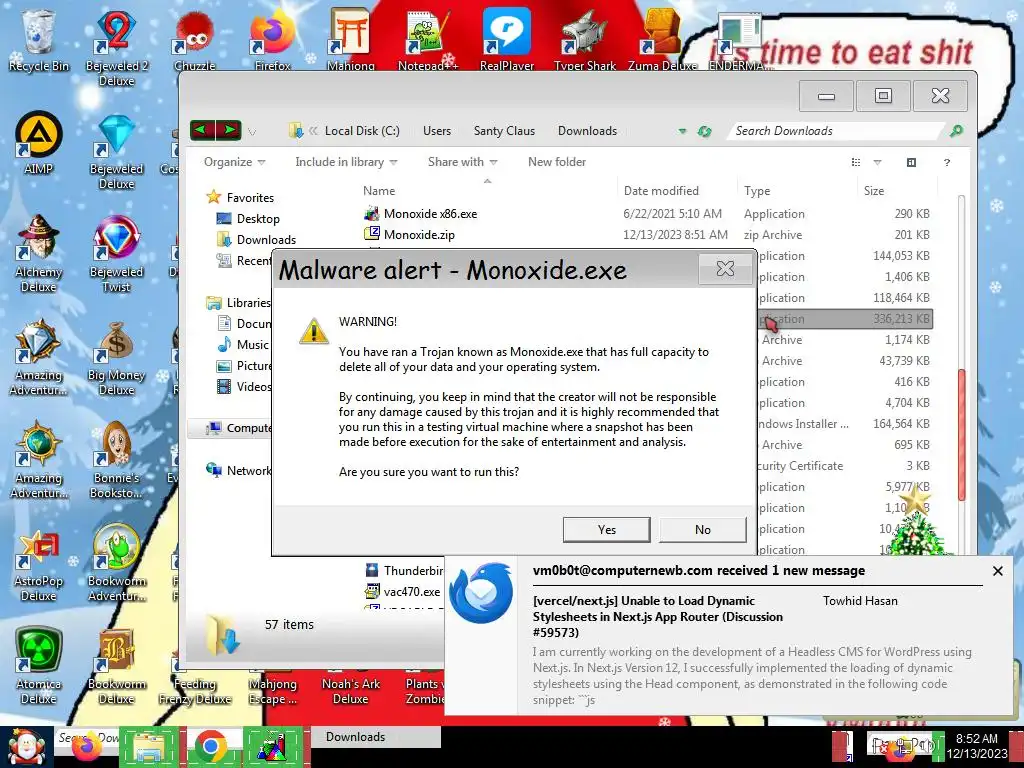
Task: Open Recycle Bin on the desktop
Action: pyautogui.click(x=39, y=39)
